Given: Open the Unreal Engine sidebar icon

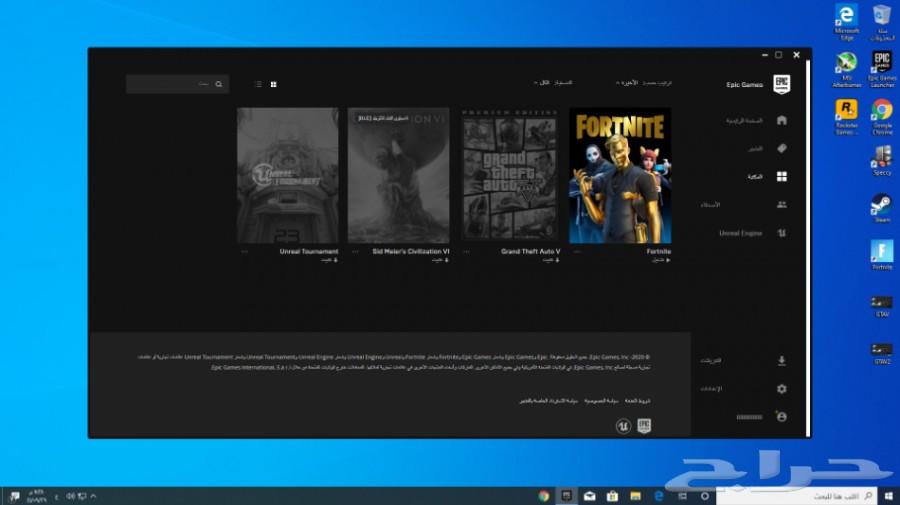Looking at the screenshot, I should pyautogui.click(x=782, y=233).
